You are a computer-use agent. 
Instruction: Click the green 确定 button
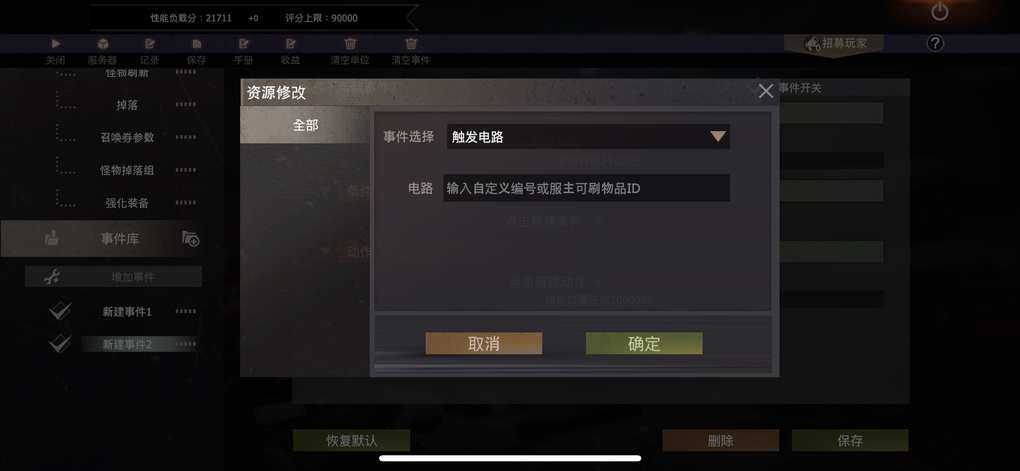click(x=644, y=343)
